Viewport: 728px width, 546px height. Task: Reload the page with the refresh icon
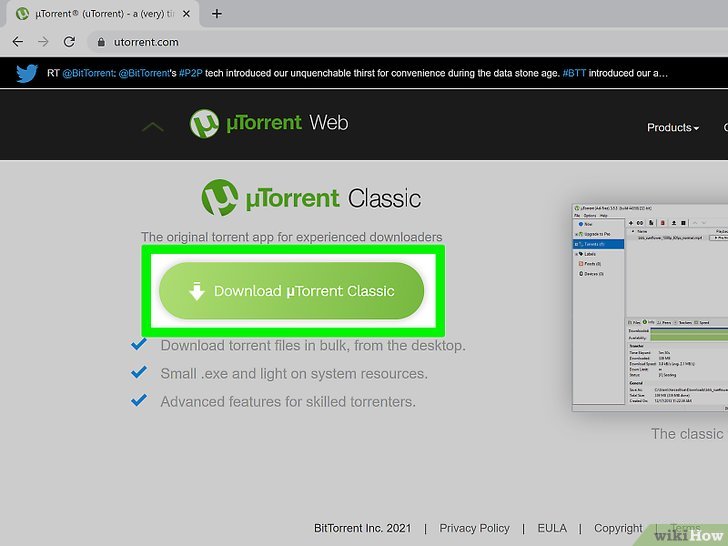pos(69,42)
